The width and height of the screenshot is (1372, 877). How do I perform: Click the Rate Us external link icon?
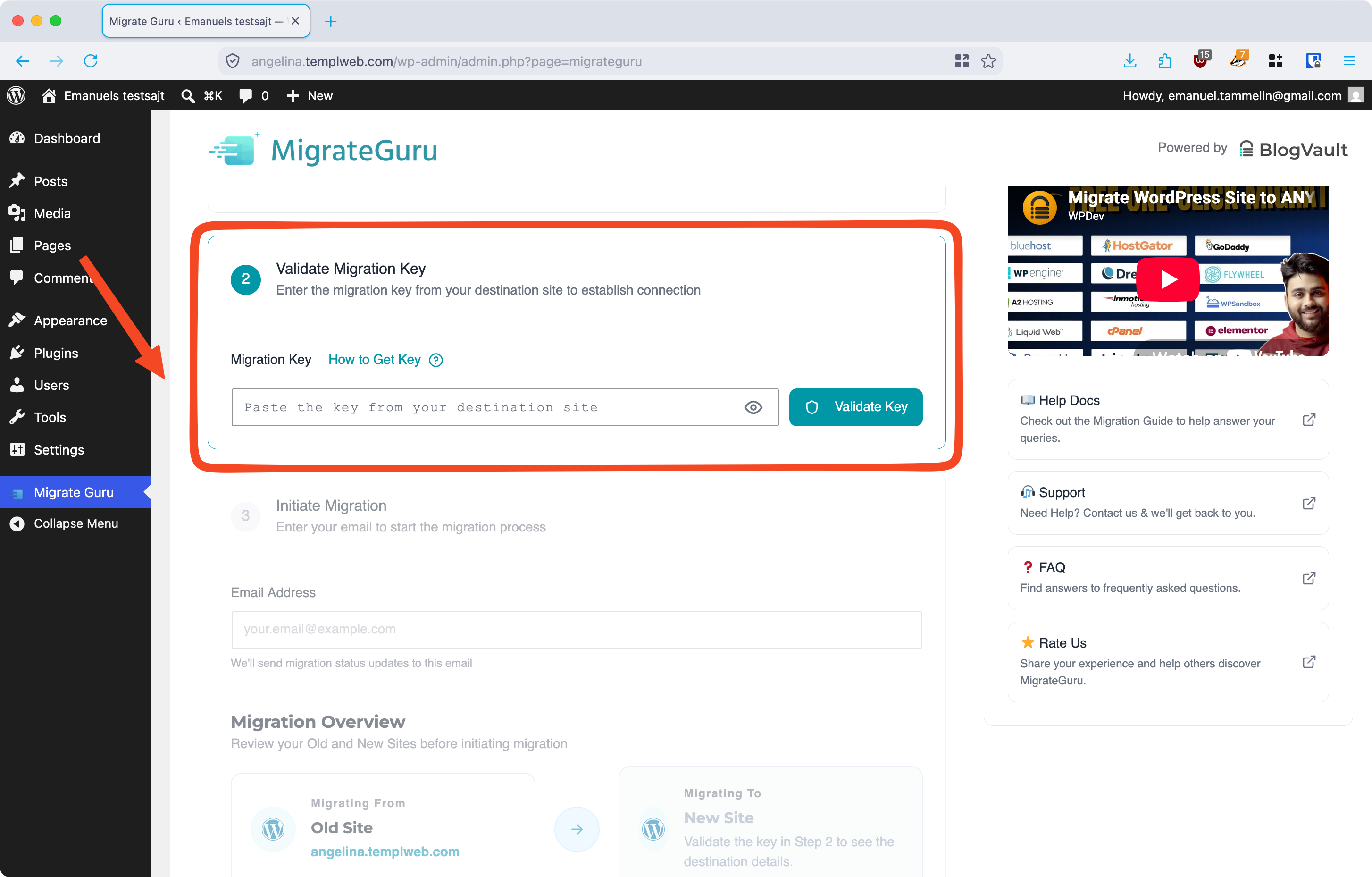coord(1309,662)
